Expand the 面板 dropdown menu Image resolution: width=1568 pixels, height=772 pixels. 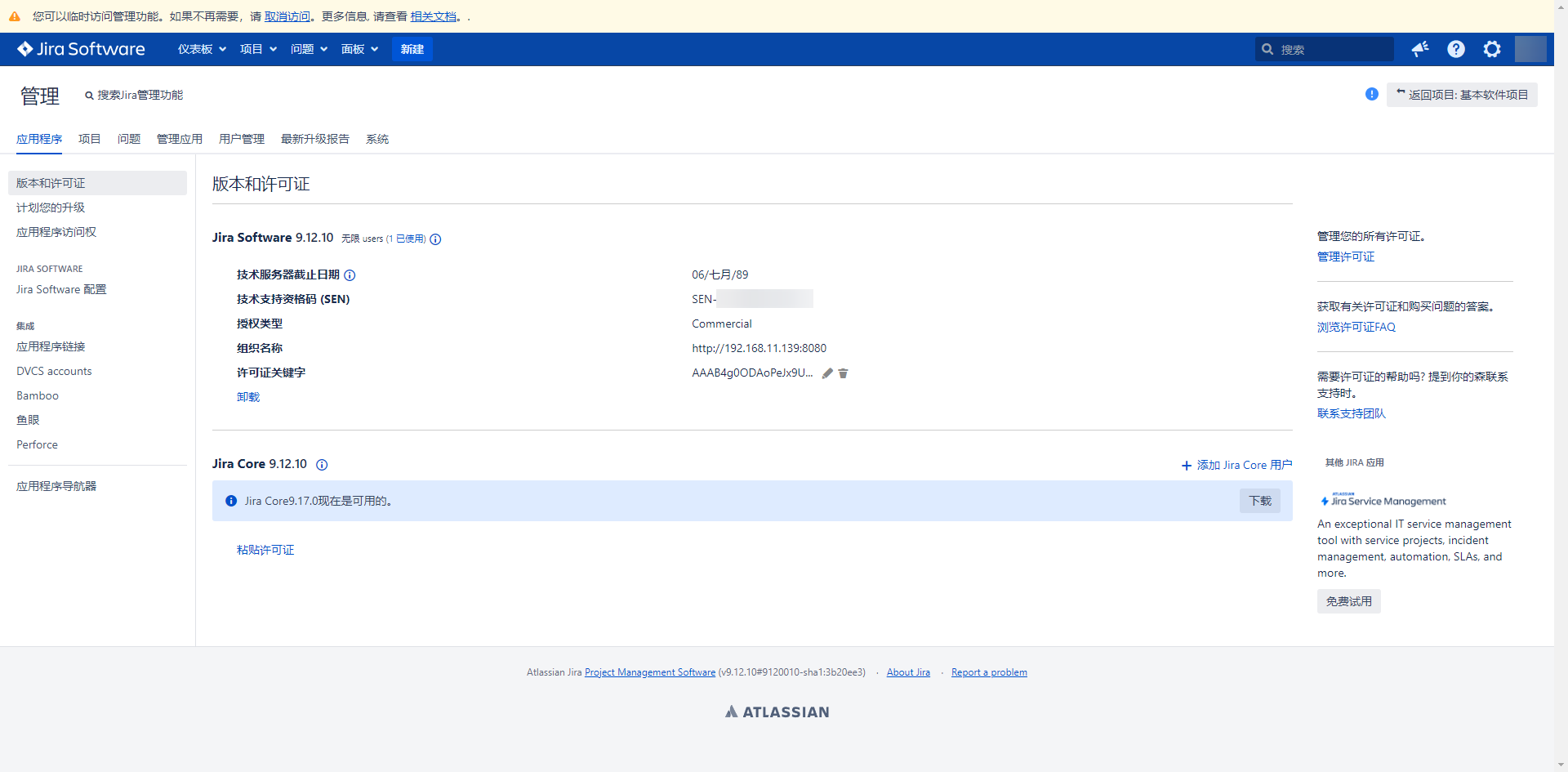[x=359, y=49]
